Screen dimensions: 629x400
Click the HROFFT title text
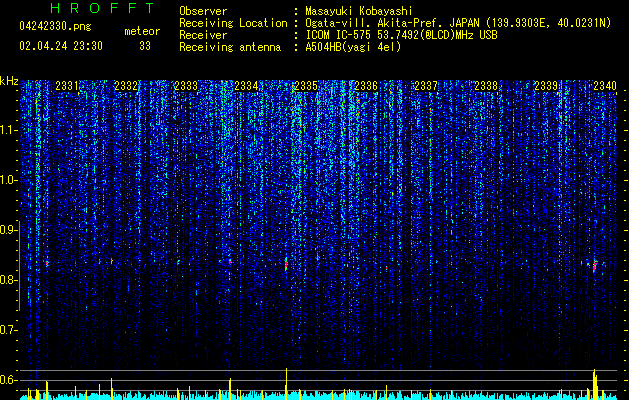point(102,8)
